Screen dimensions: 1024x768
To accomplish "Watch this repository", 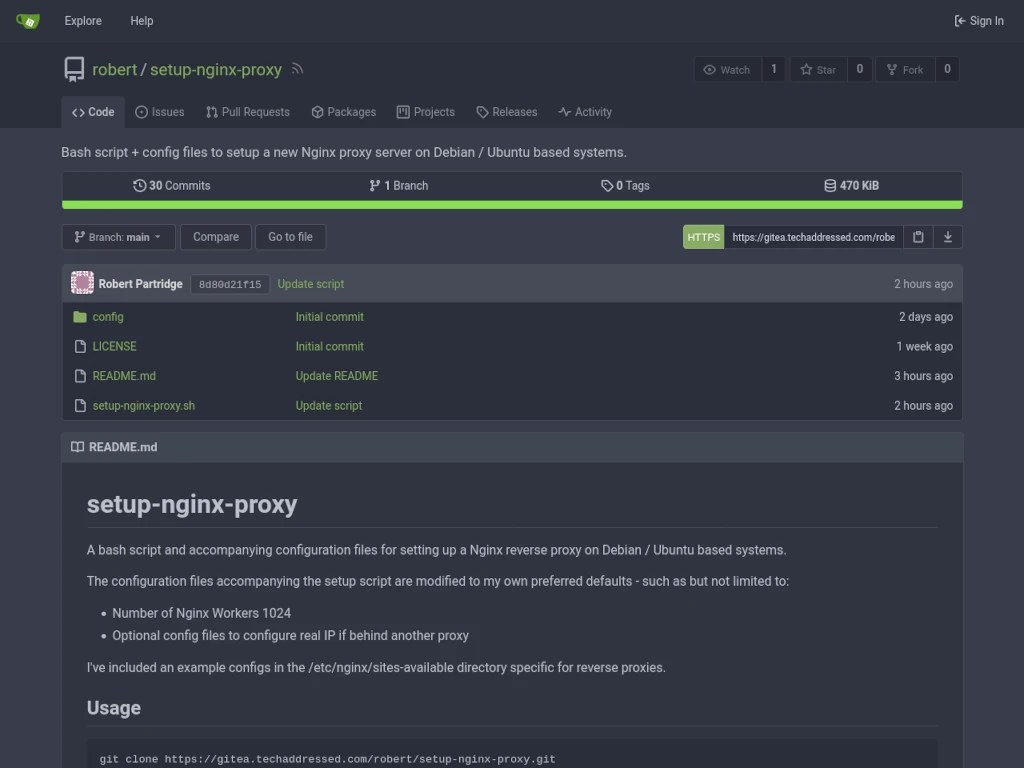I will pyautogui.click(x=727, y=69).
